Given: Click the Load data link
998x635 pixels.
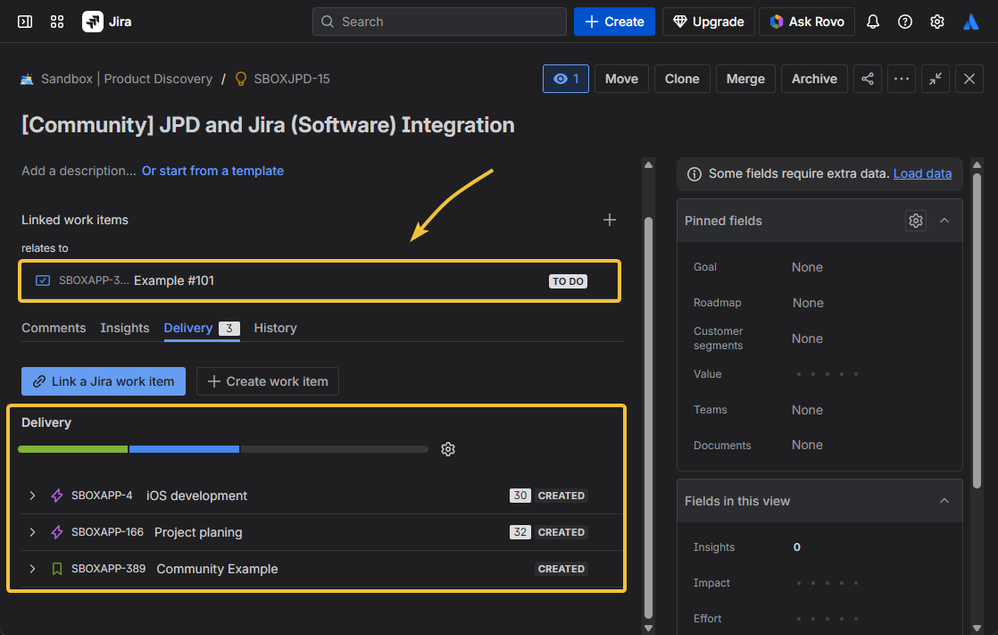Looking at the screenshot, I should [922, 173].
